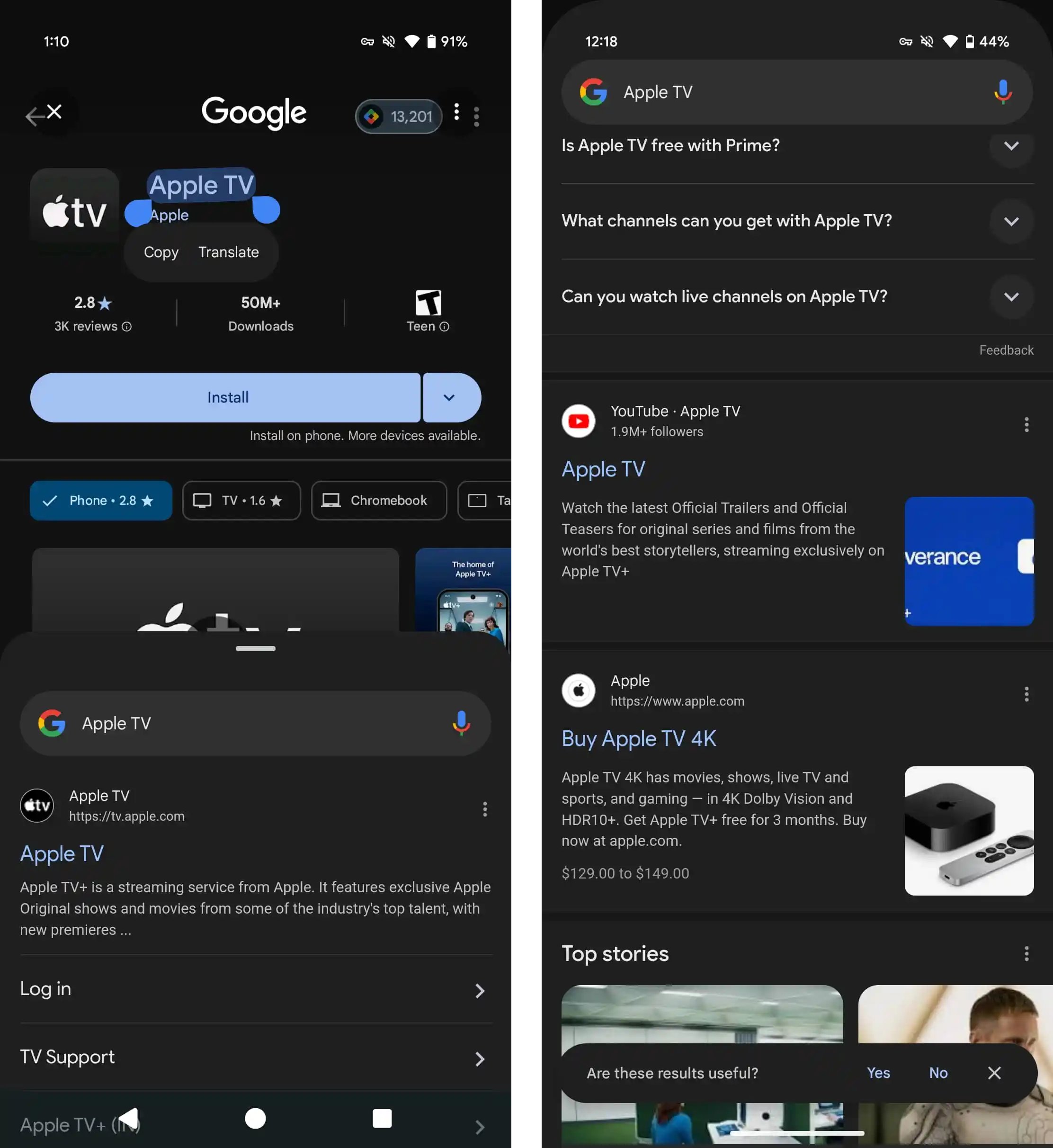Click the Log in menu item
Viewport: 1053px width, 1148px height.
point(255,988)
